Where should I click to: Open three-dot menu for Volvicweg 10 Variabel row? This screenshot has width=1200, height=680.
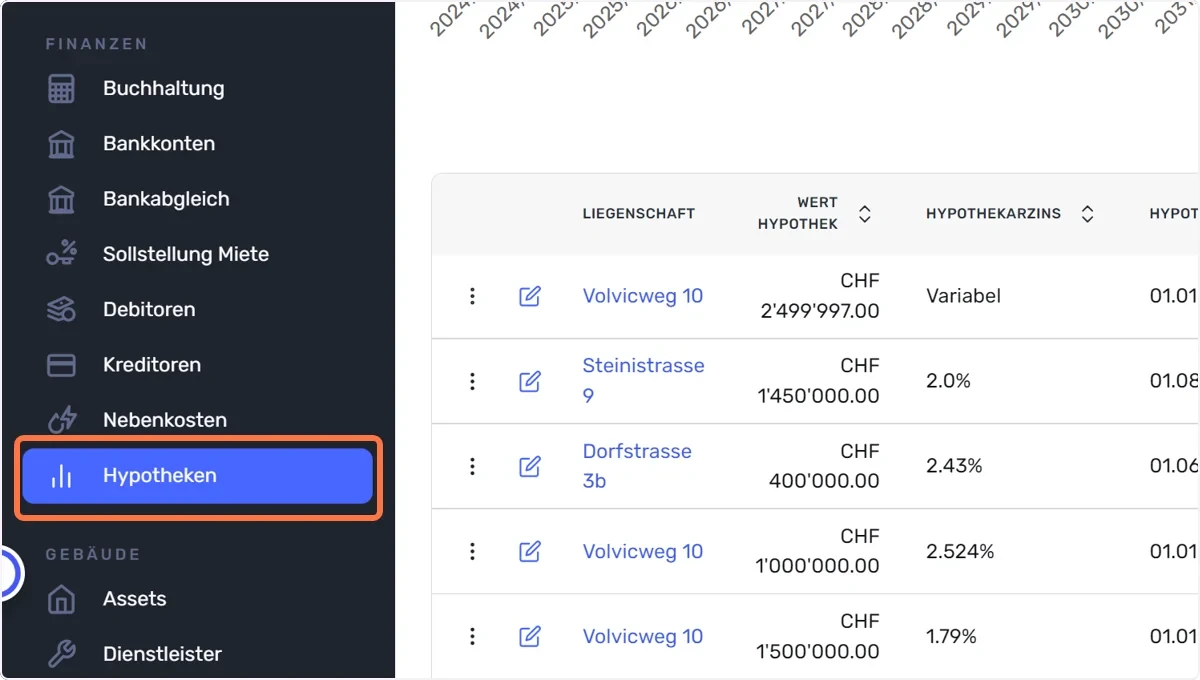472,296
